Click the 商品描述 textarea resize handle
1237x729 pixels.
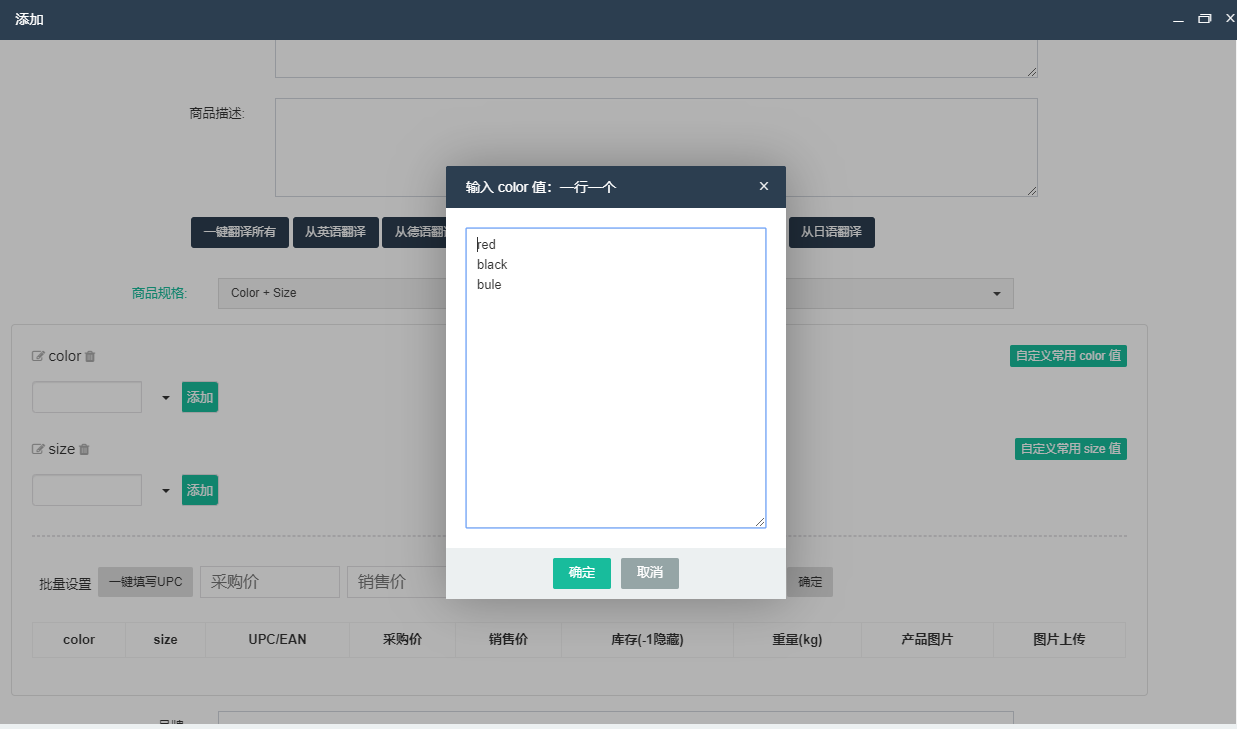[1032, 191]
